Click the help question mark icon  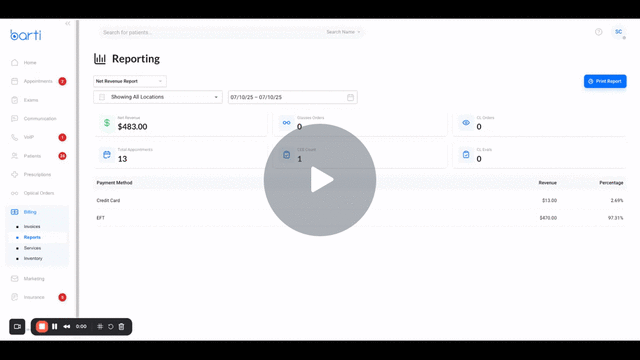(598, 32)
